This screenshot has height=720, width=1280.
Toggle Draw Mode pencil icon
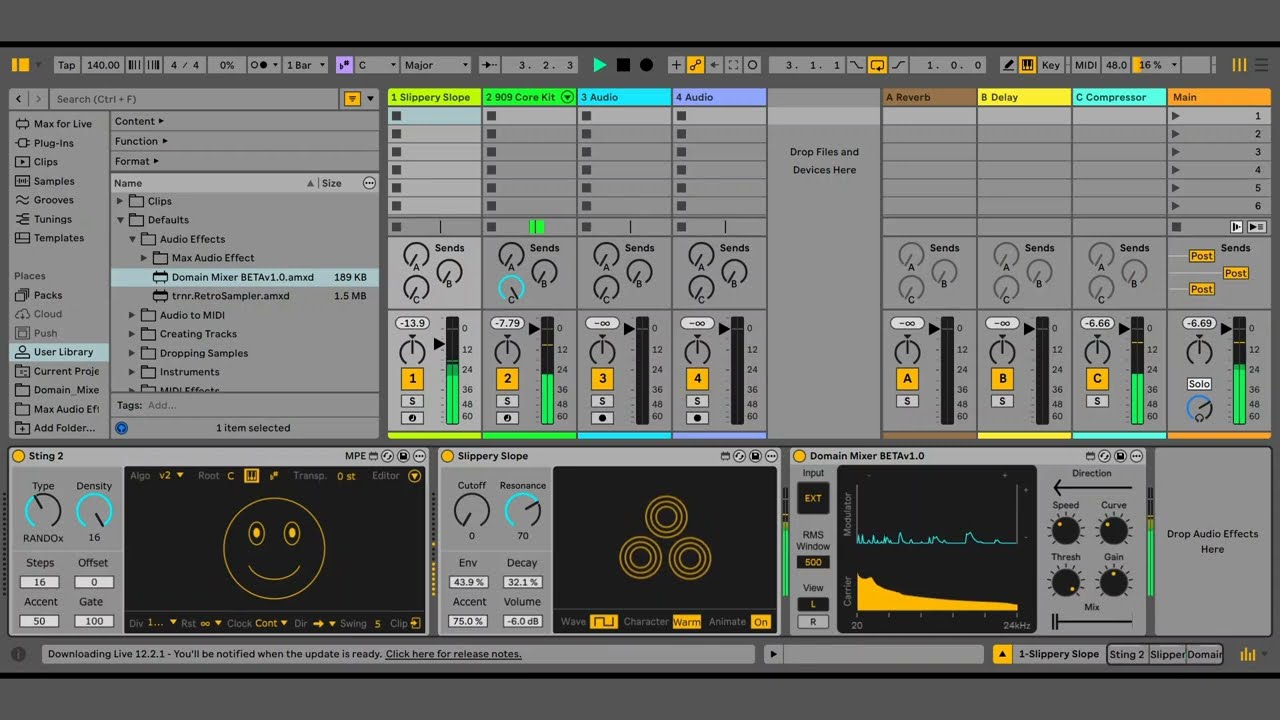pos(1009,65)
